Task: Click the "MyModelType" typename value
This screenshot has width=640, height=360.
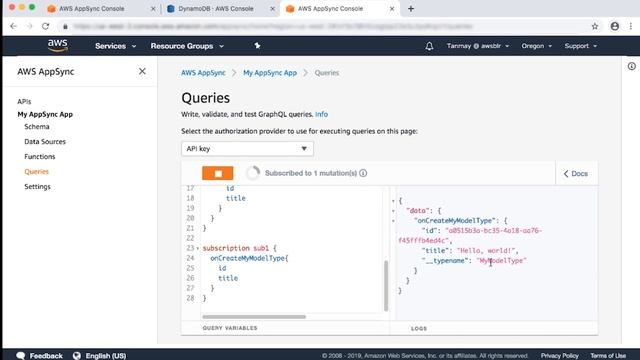Action: (501, 260)
